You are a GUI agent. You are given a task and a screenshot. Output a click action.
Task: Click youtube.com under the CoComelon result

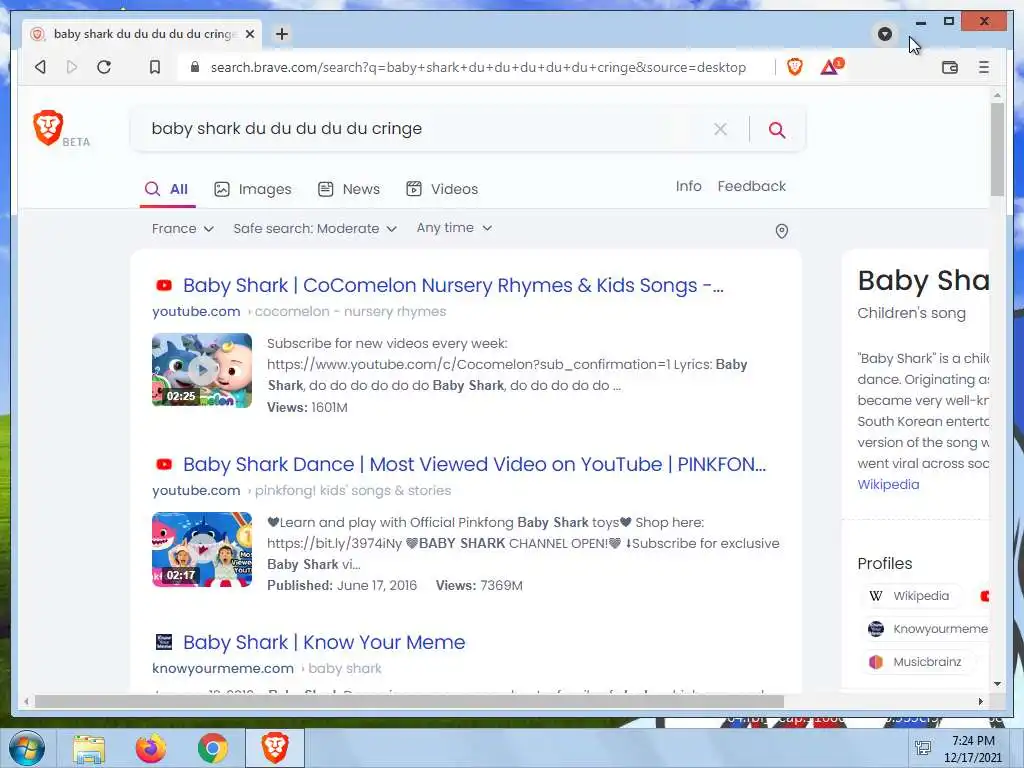[196, 312]
